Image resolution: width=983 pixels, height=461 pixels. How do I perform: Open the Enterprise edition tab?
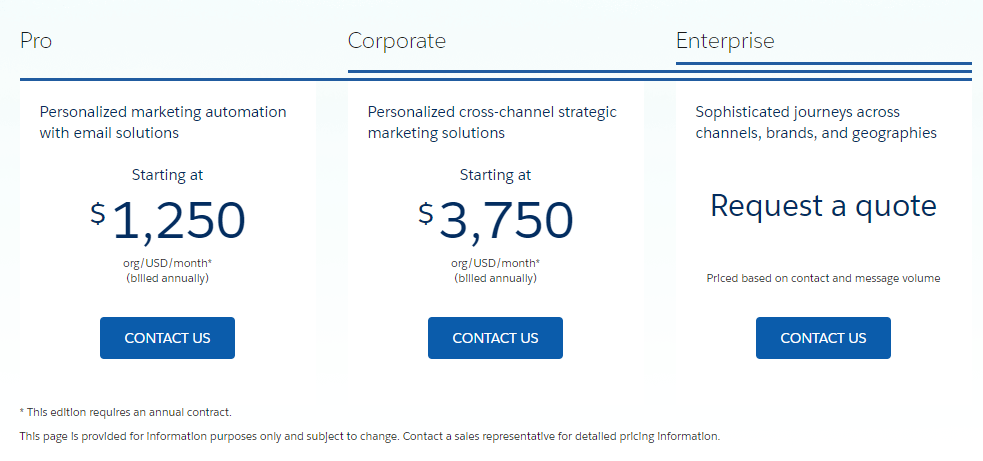[725, 41]
